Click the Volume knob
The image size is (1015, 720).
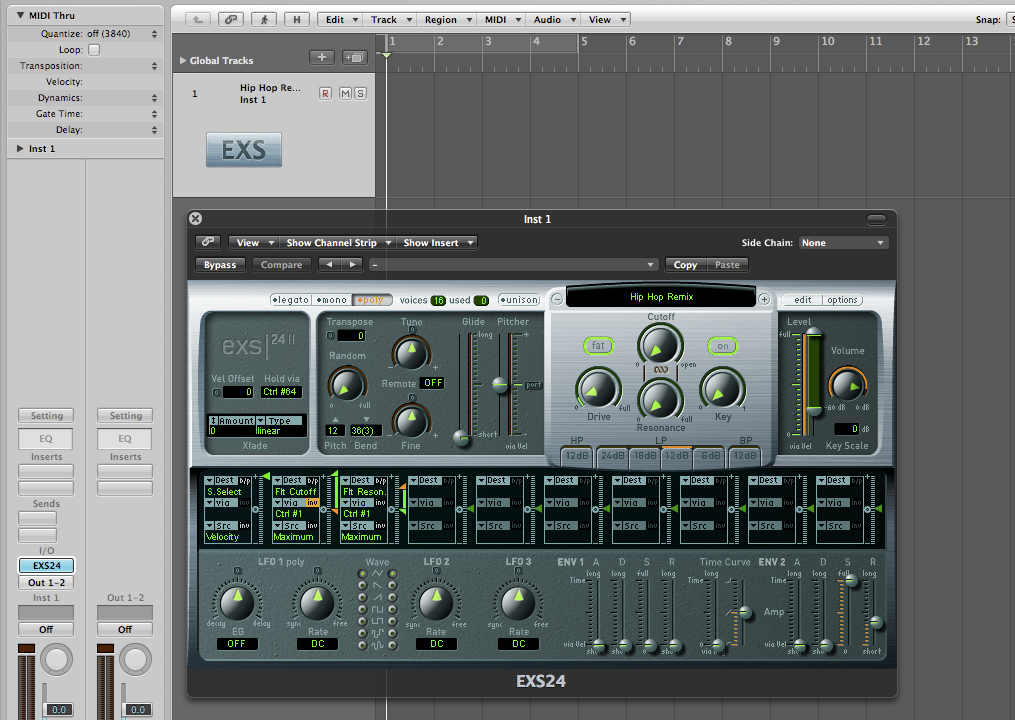coord(848,385)
